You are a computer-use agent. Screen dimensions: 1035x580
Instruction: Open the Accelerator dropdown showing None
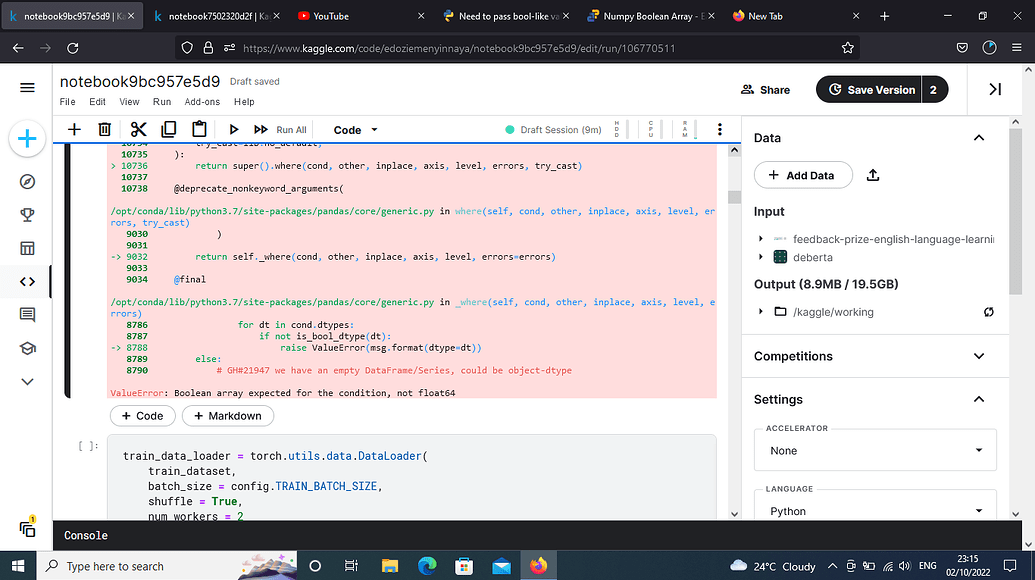click(x=875, y=451)
